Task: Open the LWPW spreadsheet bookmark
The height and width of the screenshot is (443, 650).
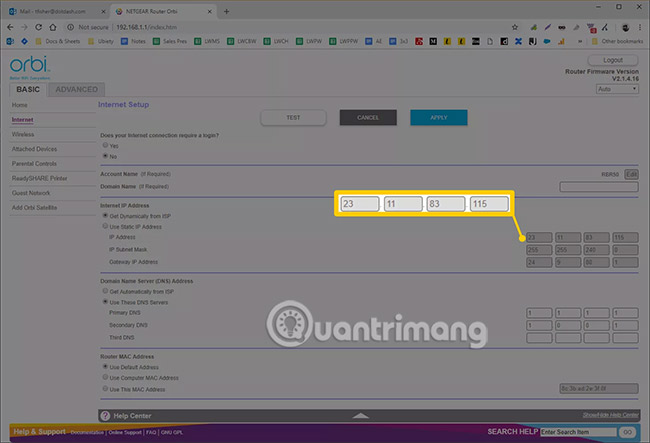Action: [309, 41]
